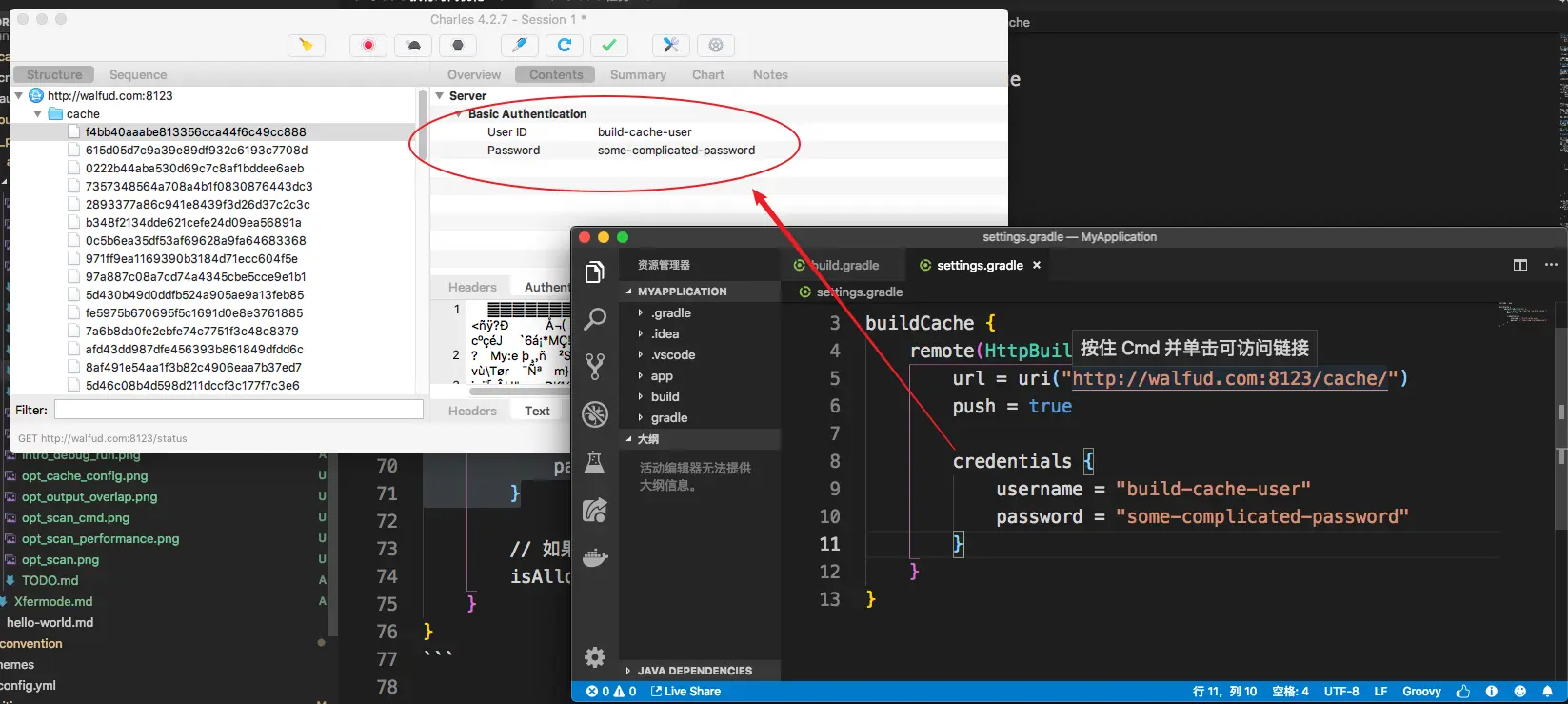Click the build folder in VS Code explorer
The height and width of the screenshot is (704, 1568).
click(665, 396)
